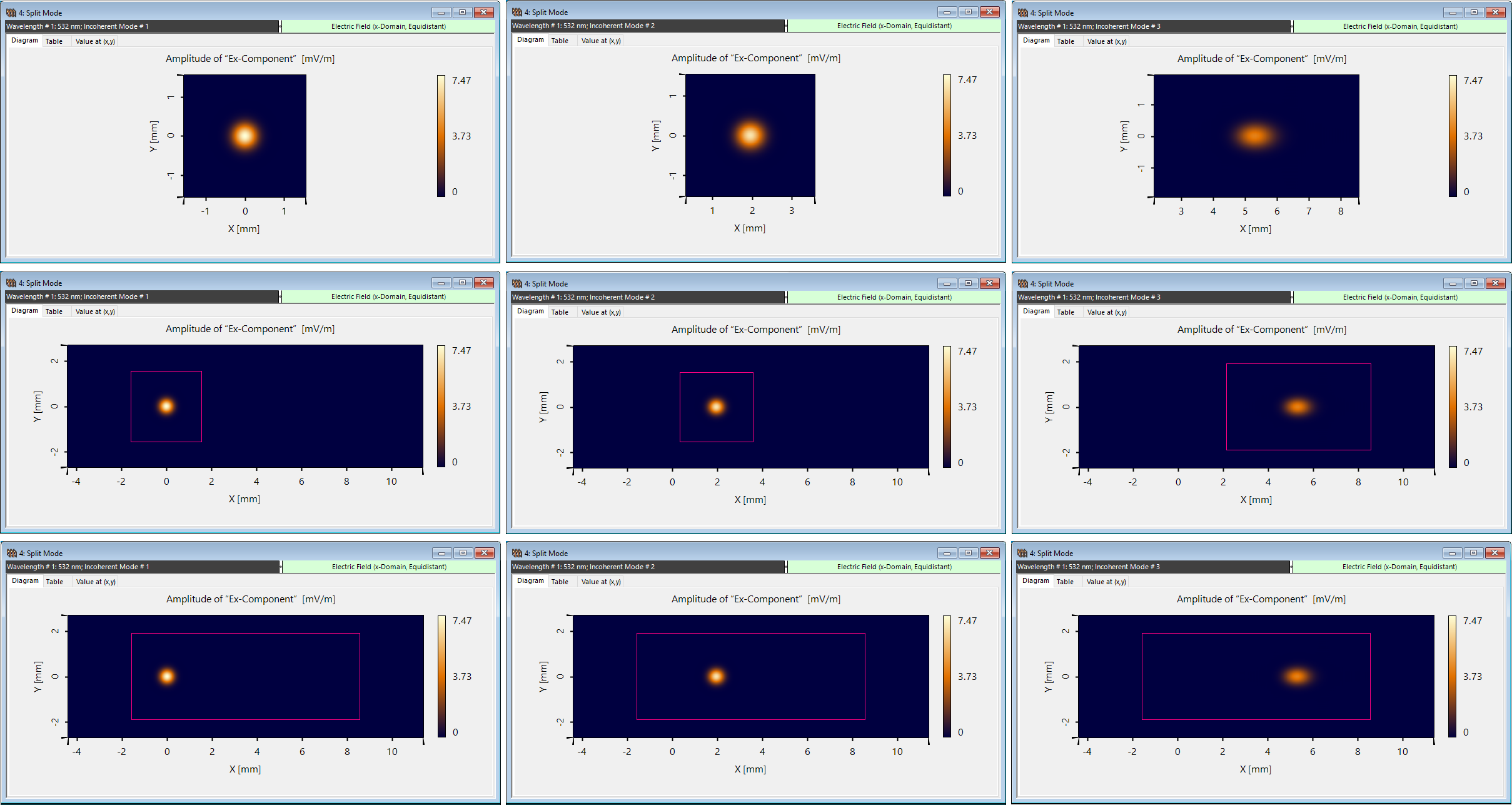Screen dimensions: 1512x805
Task: Switch to Diagram tab, bottom-row Mode #2 window
Action: point(530,581)
